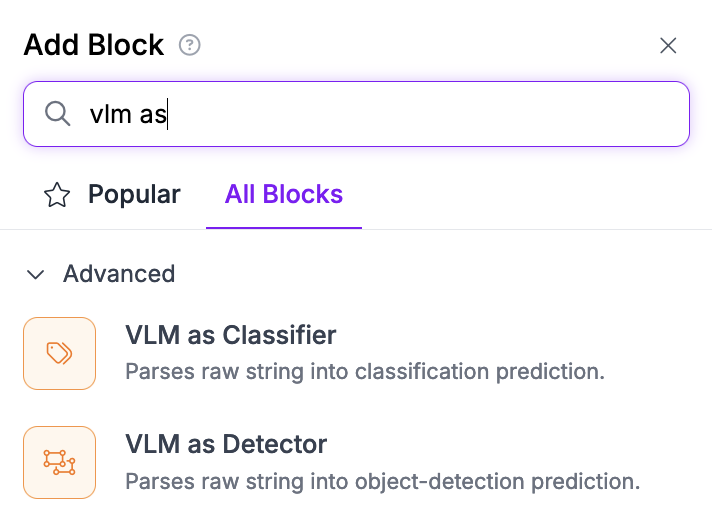Click the word 'Parses' under VLM as Detector

click(157, 481)
